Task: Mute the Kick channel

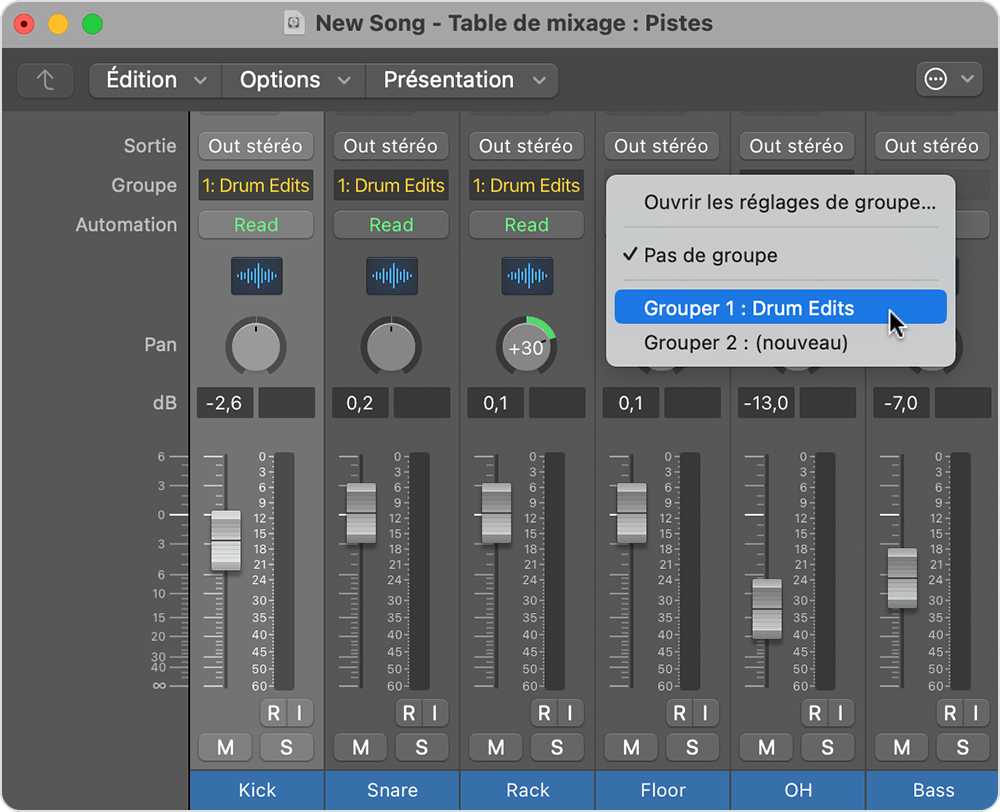Action: tap(225, 747)
